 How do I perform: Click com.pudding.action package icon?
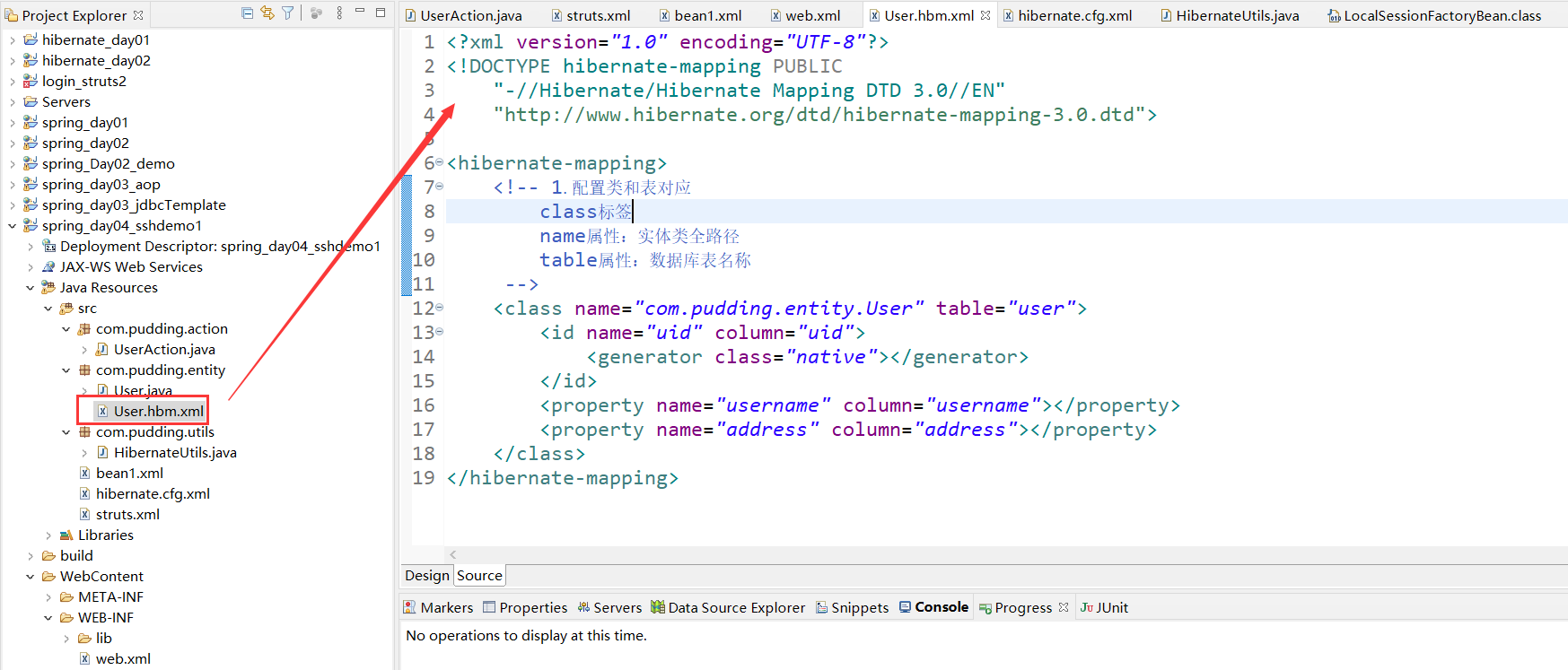point(84,328)
